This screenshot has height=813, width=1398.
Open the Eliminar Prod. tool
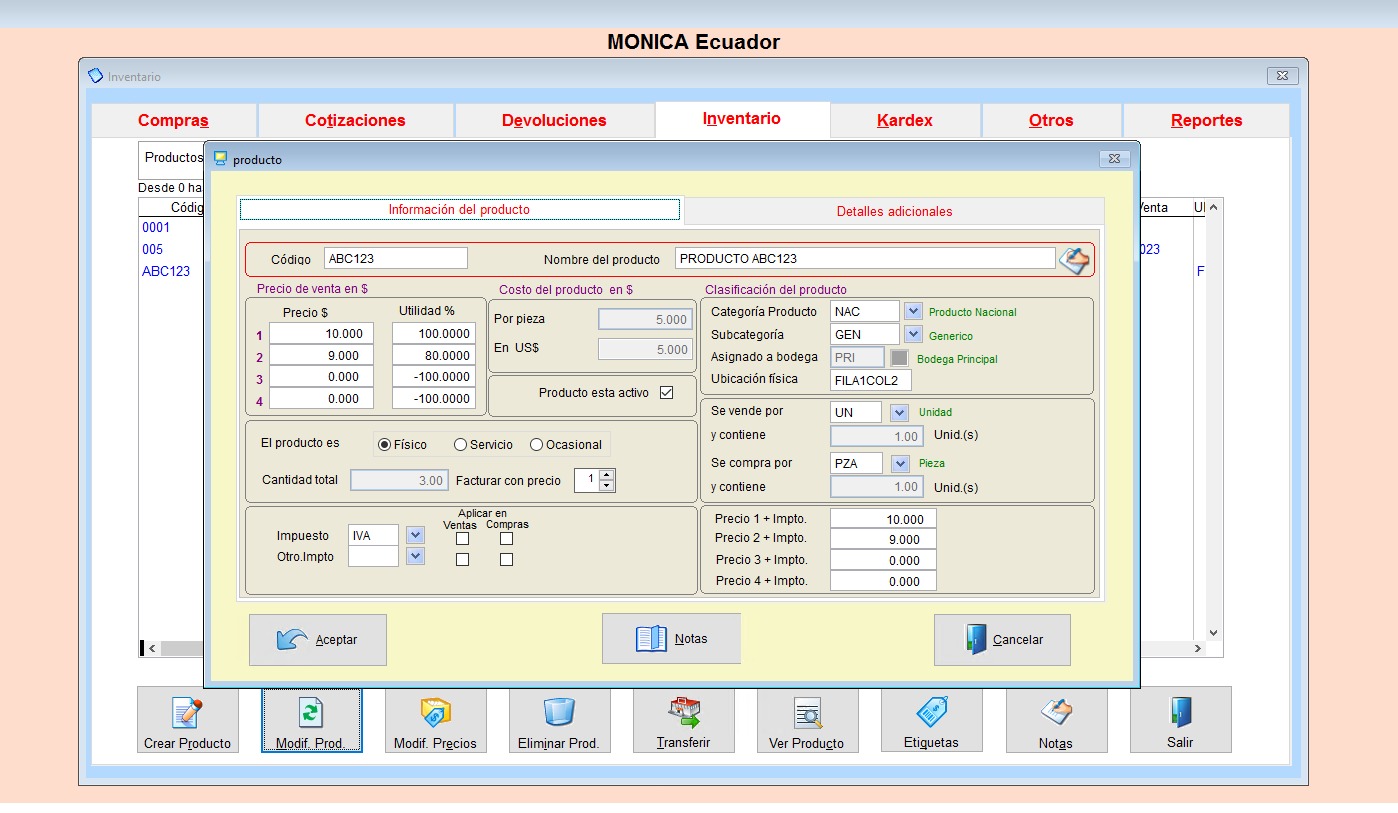point(560,720)
